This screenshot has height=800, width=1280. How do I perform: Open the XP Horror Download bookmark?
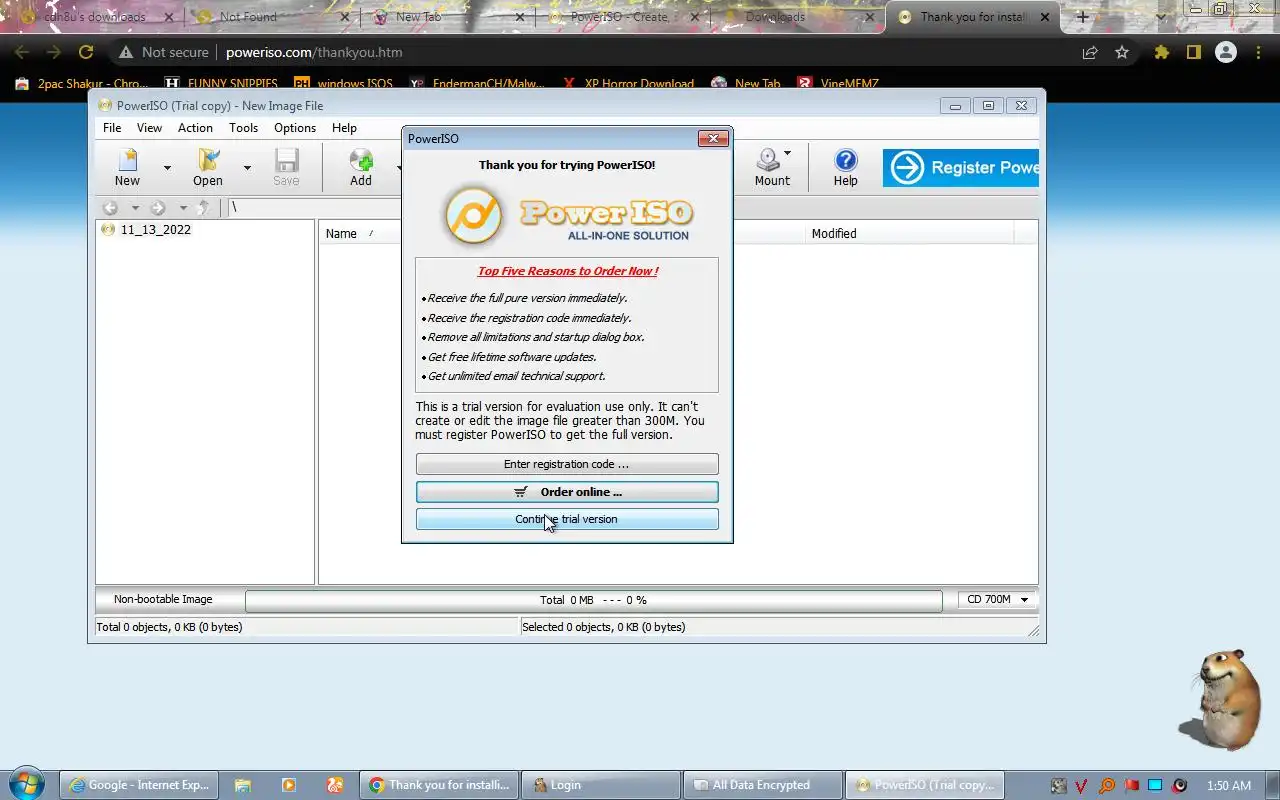628,84
